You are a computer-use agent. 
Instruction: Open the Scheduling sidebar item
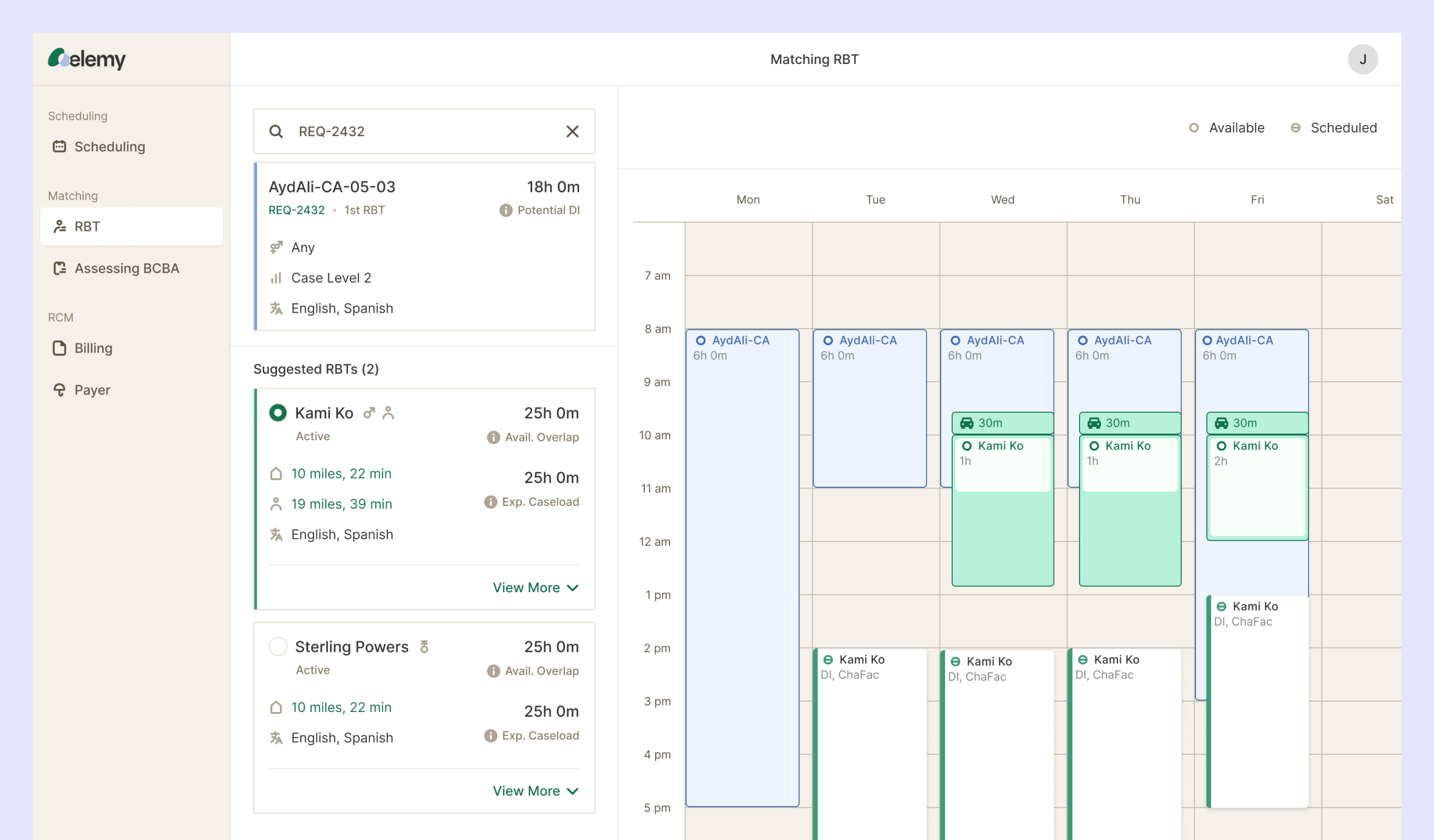click(109, 147)
